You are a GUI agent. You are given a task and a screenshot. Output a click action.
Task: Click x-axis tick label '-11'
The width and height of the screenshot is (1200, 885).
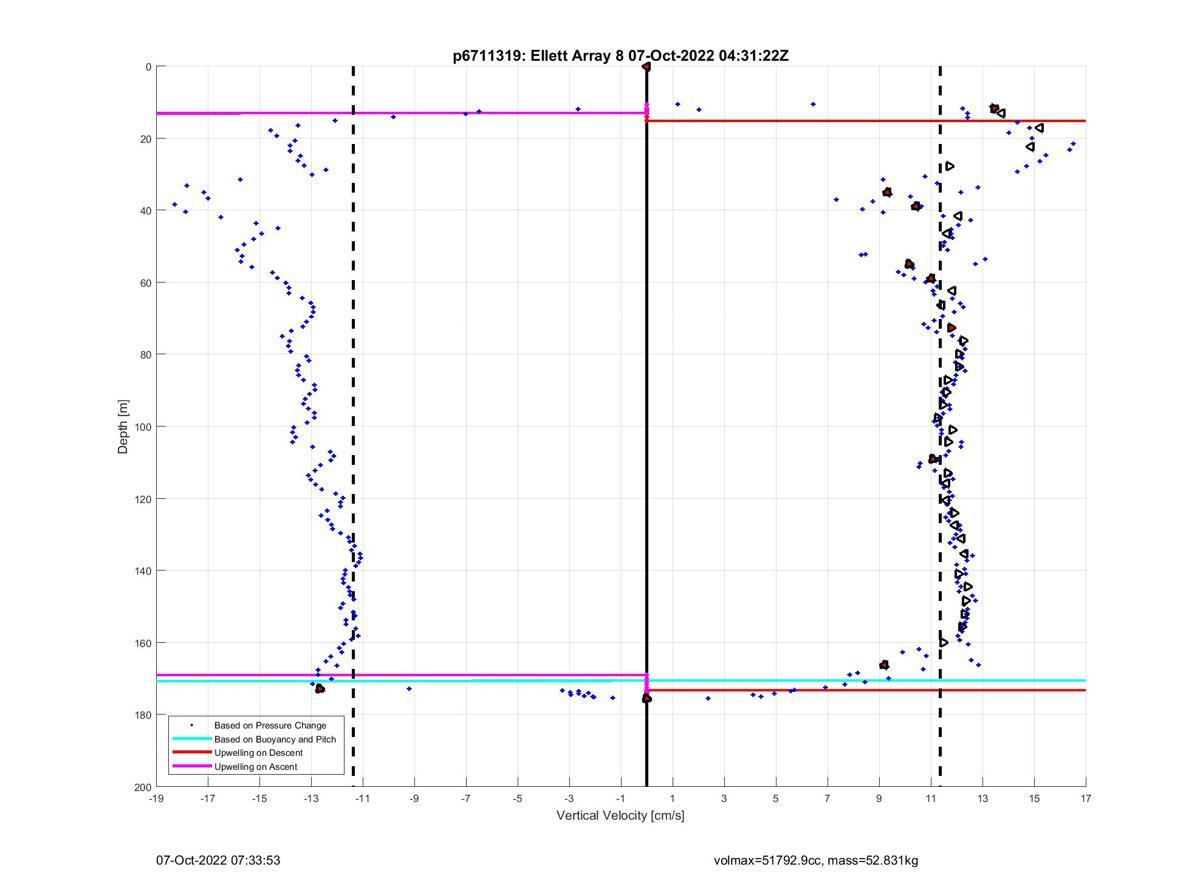click(x=362, y=798)
